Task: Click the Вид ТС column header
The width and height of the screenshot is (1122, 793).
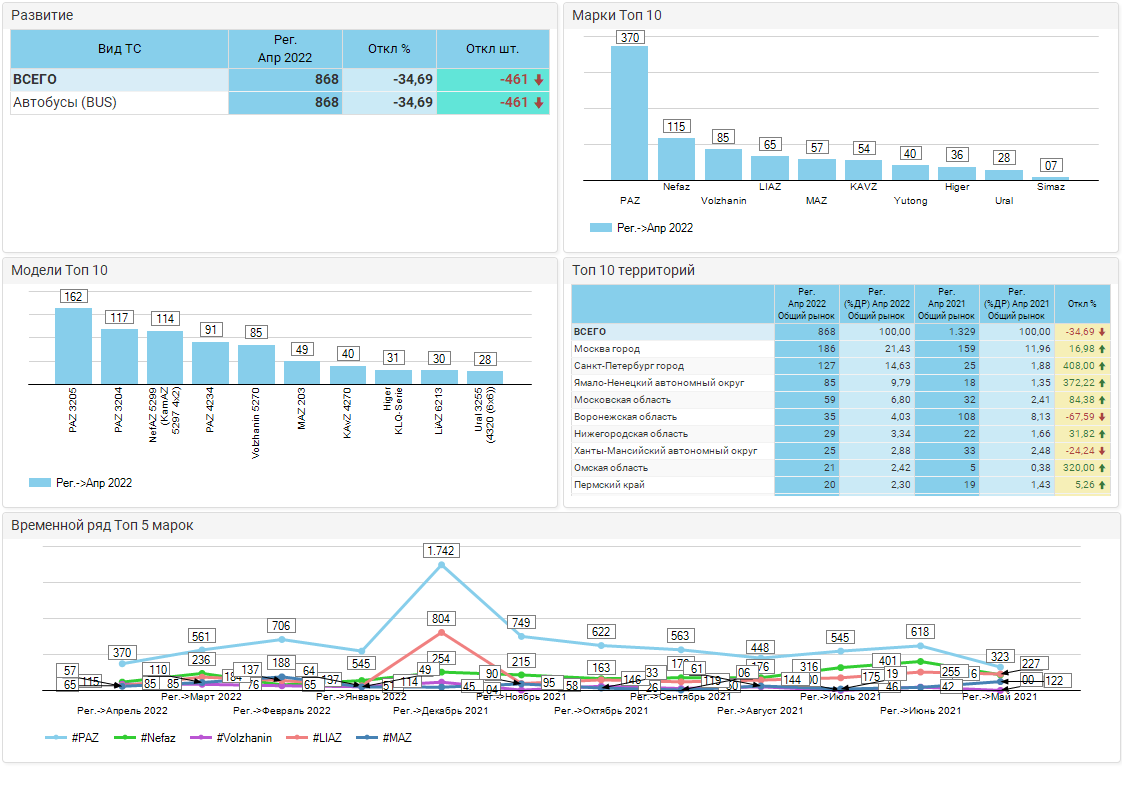Action: tap(119, 49)
